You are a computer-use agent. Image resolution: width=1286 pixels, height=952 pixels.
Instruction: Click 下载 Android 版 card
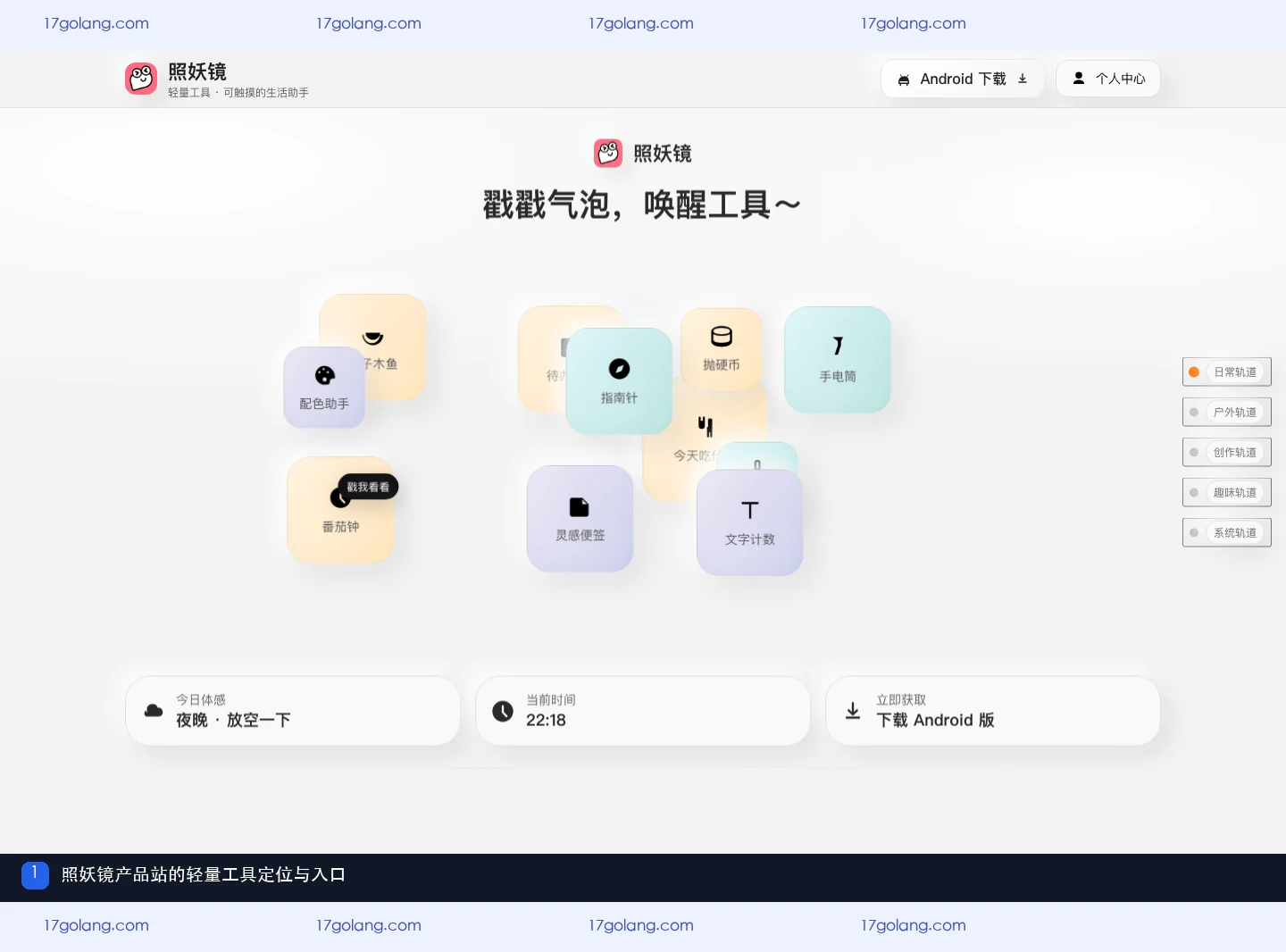pyautogui.click(x=993, y=711)
